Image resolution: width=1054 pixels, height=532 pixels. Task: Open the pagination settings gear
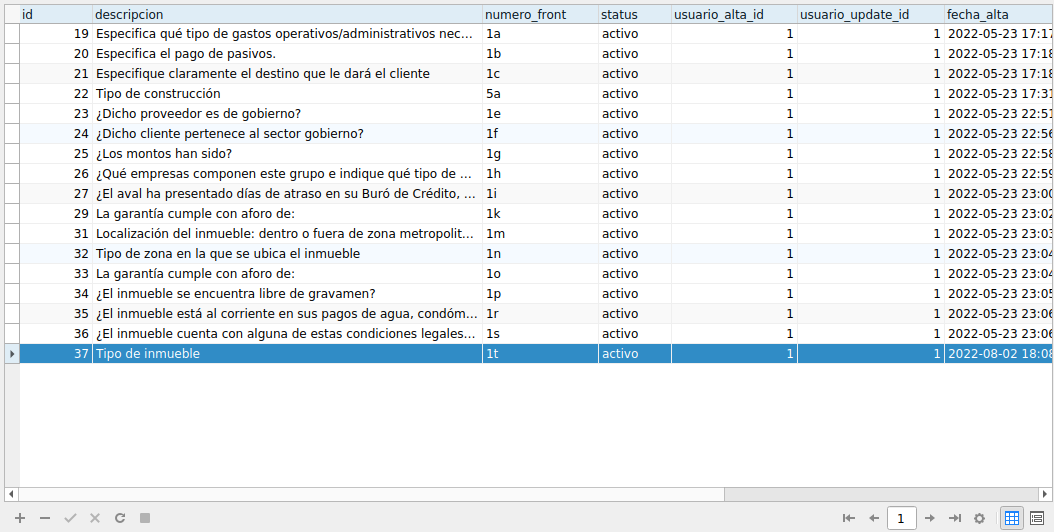click(x=980, y=518)
